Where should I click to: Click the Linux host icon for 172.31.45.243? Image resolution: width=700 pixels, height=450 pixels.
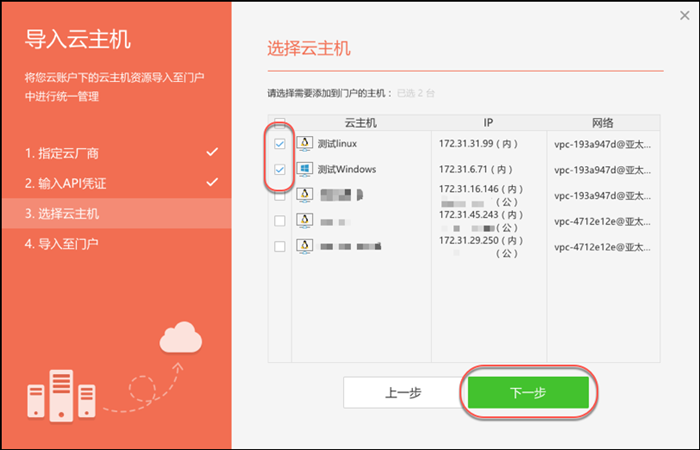[305, 221]
